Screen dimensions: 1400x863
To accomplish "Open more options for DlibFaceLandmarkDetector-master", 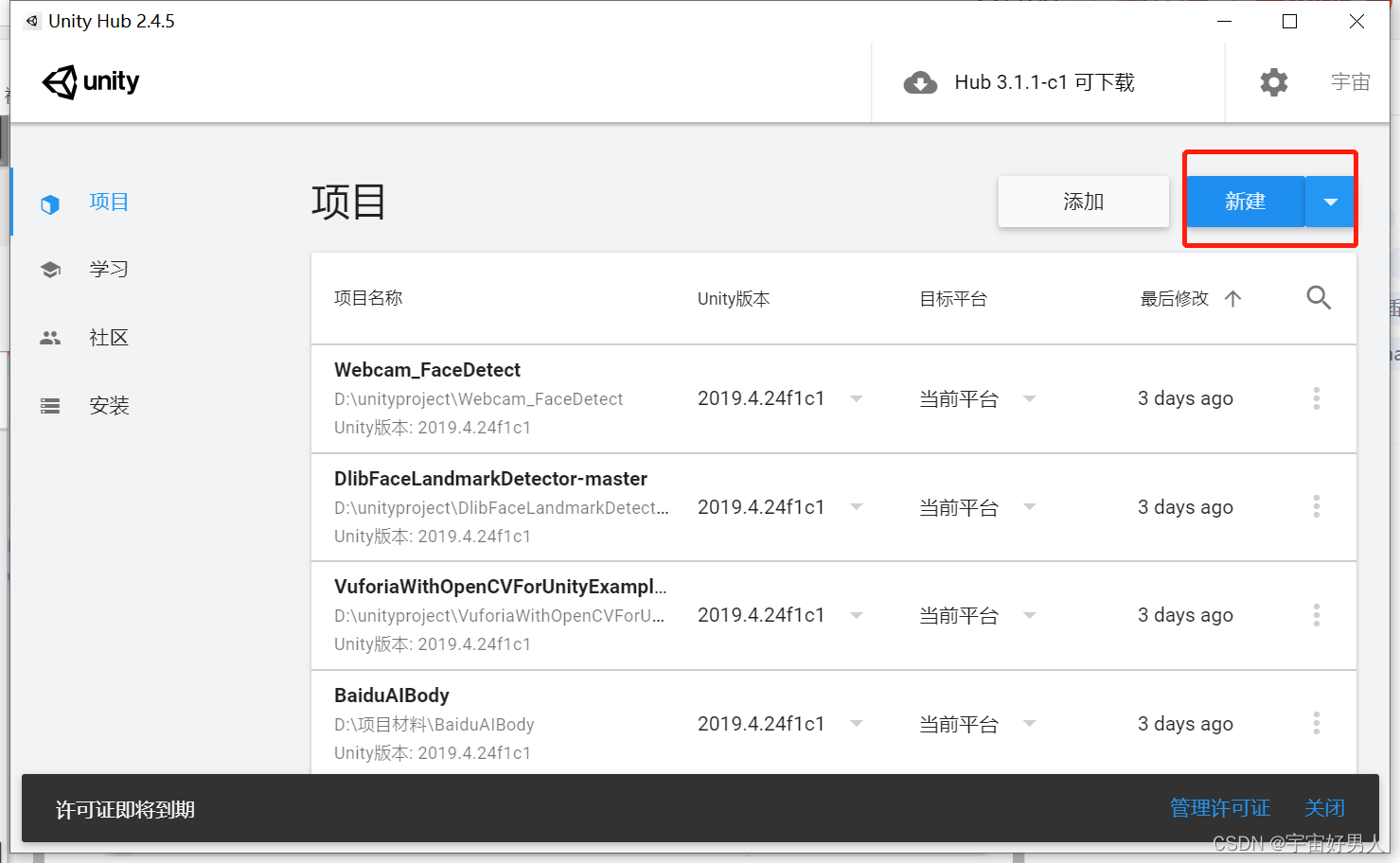I will point(1316,506).
